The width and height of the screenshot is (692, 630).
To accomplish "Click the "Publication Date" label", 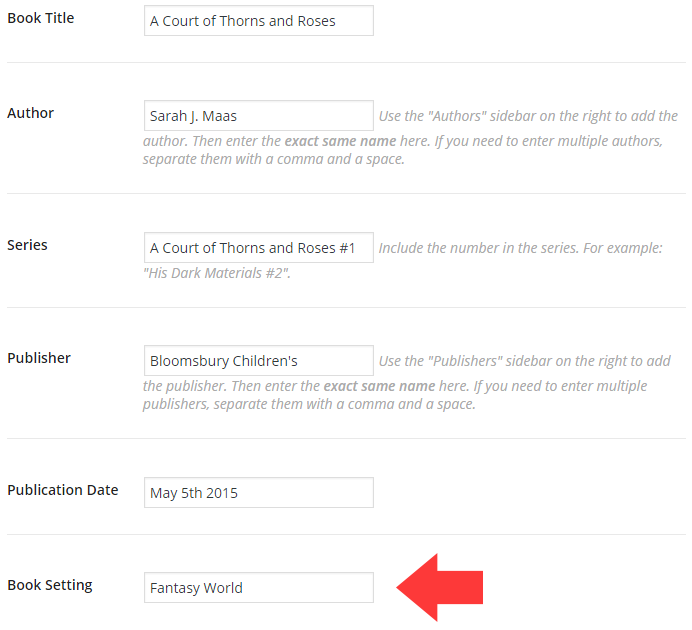I will 63,490.
